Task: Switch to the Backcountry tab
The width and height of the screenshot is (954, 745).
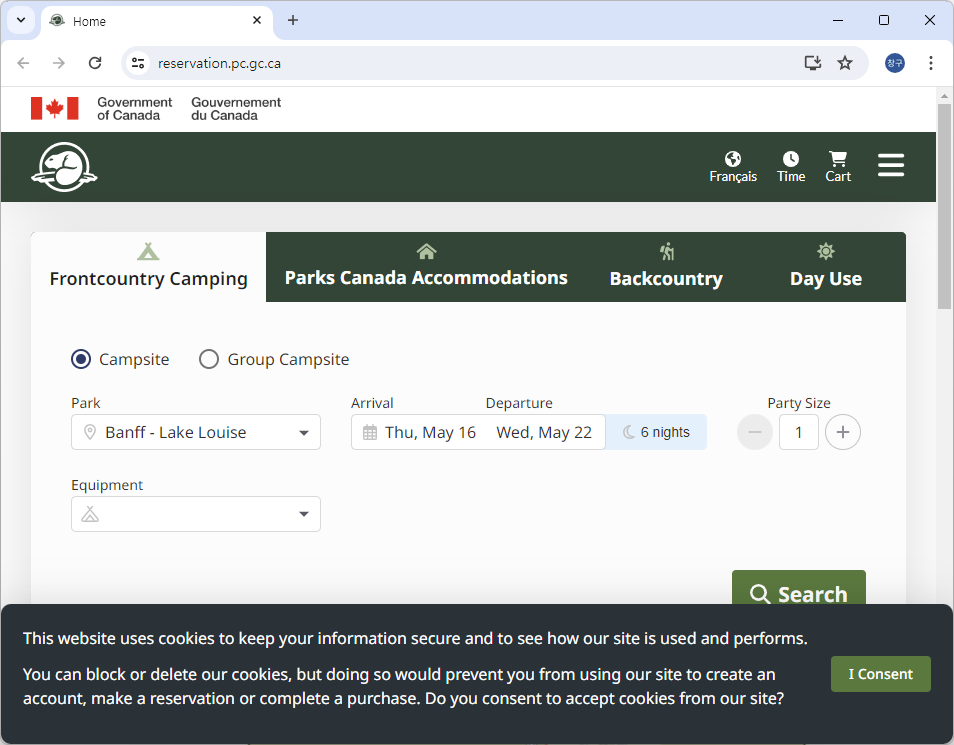Action: pos(666,267)
